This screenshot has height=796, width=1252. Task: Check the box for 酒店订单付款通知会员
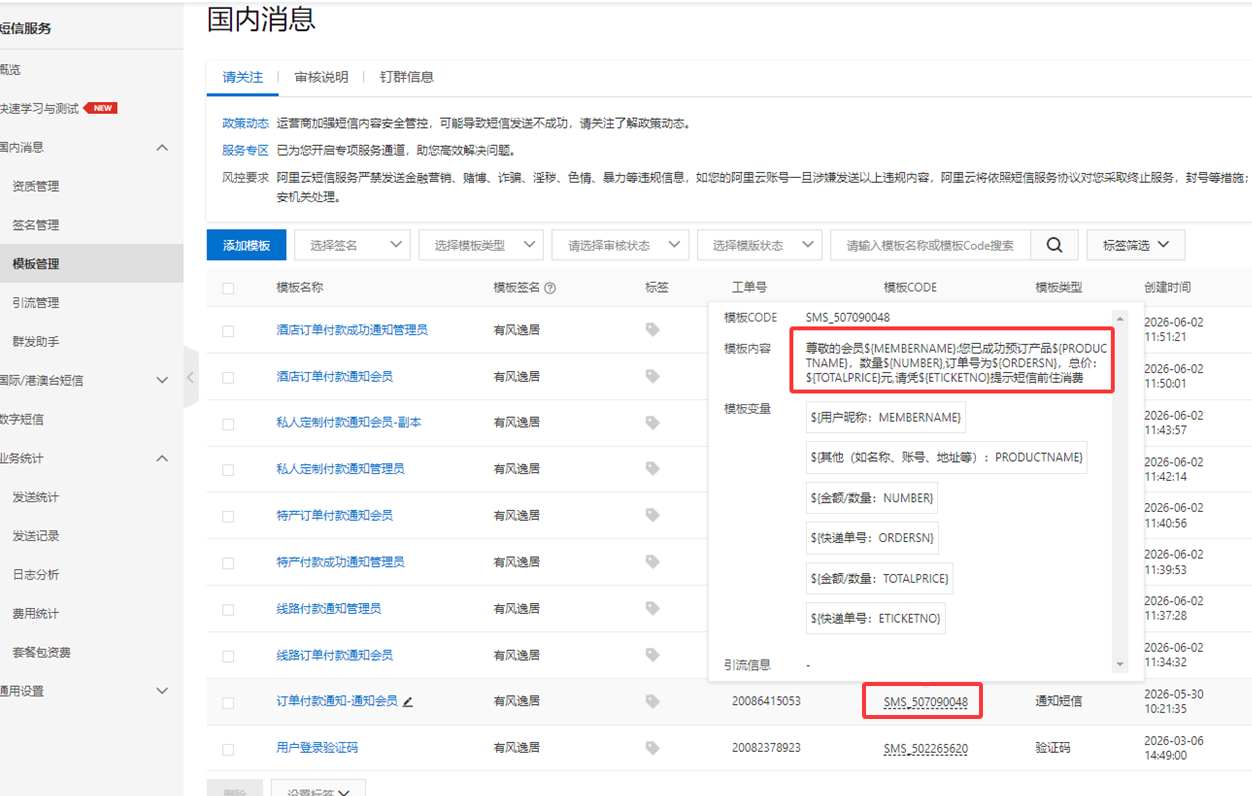pyautogui.click(x=228, y=378)
